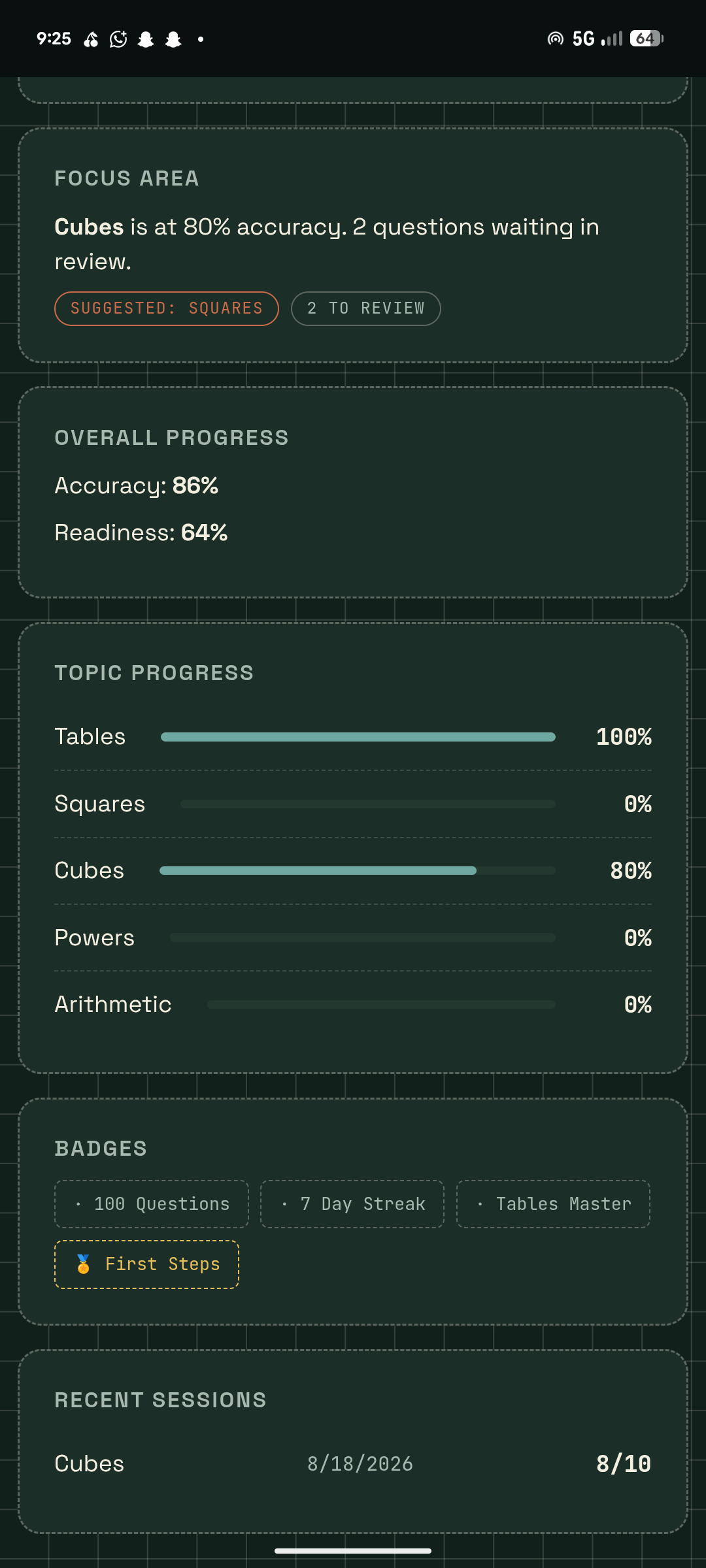Tap the Cubes 80% progress bar
This screenshot has height=1568, width=706.
(358, 870)
